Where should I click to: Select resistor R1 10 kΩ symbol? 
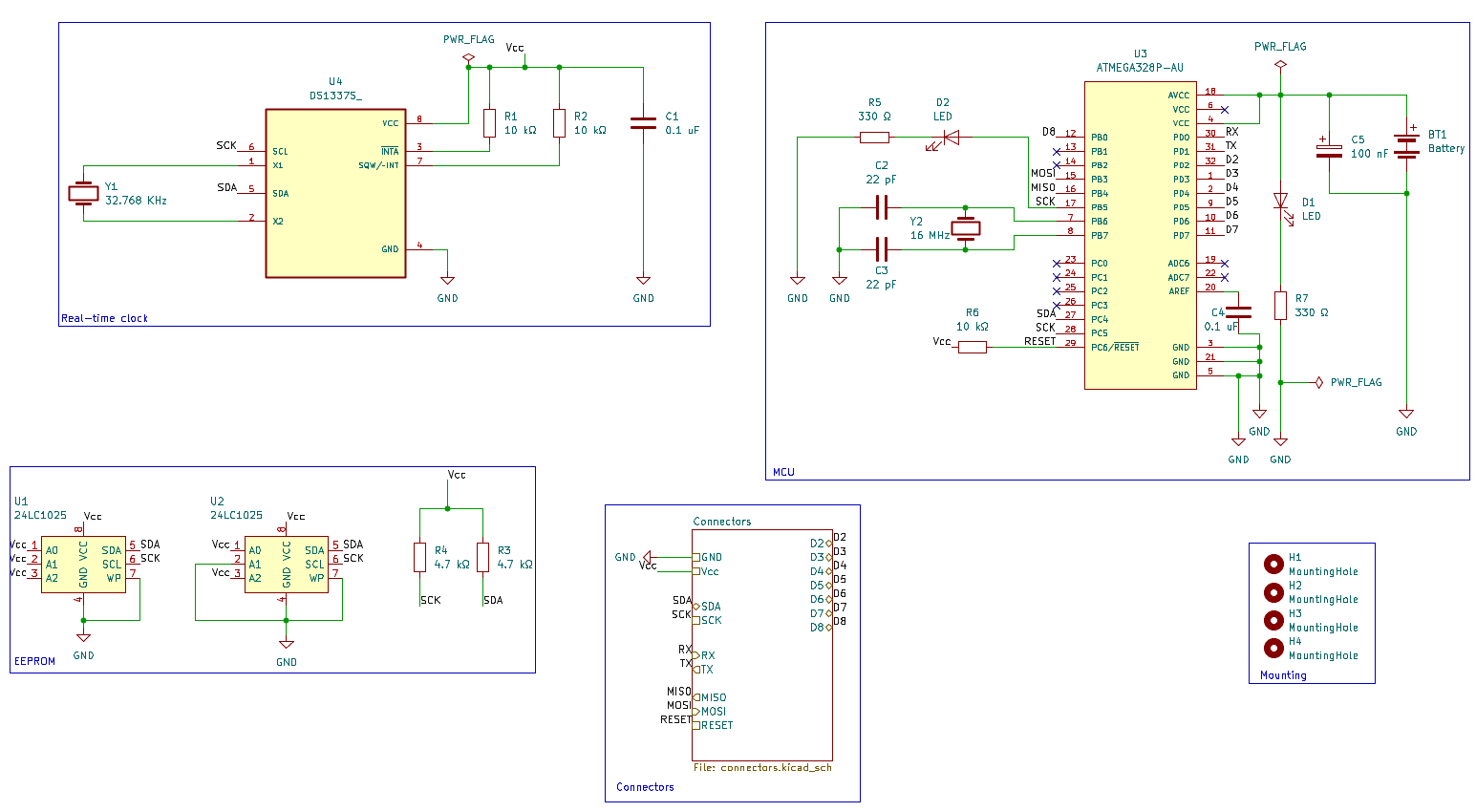tap(489, 123)
